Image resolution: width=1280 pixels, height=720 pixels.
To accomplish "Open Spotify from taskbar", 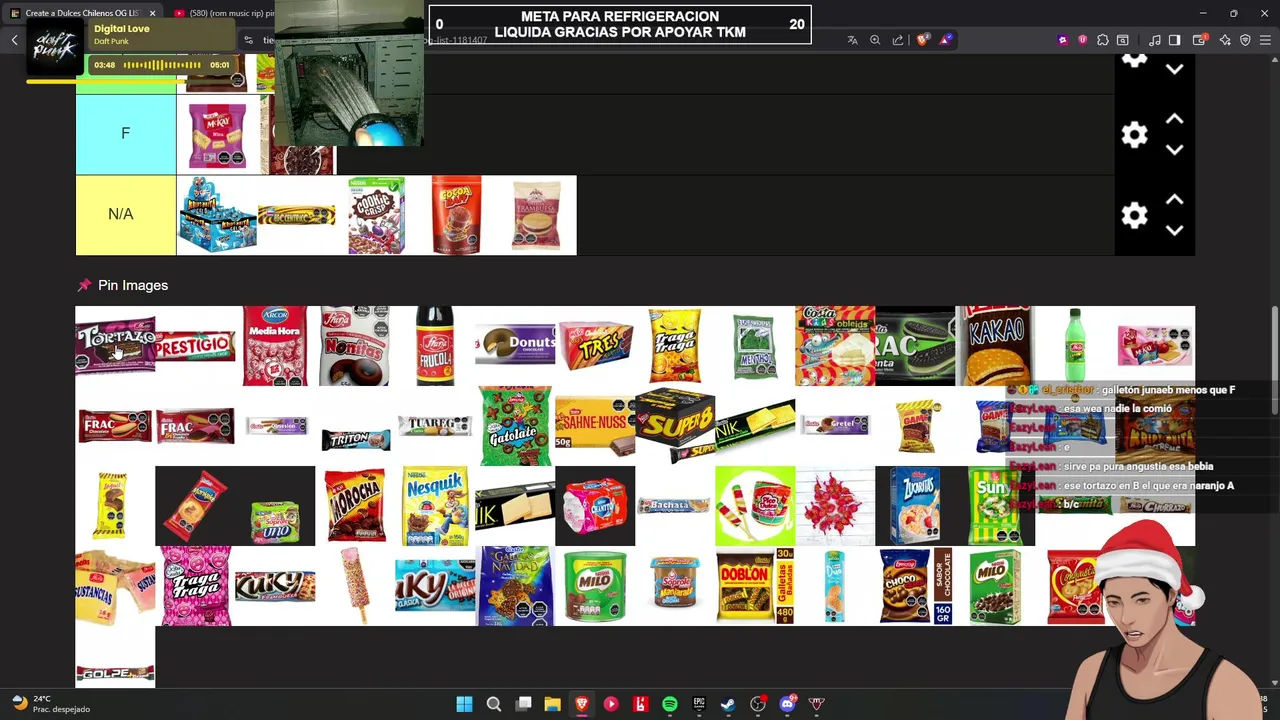I will [670, 704].
